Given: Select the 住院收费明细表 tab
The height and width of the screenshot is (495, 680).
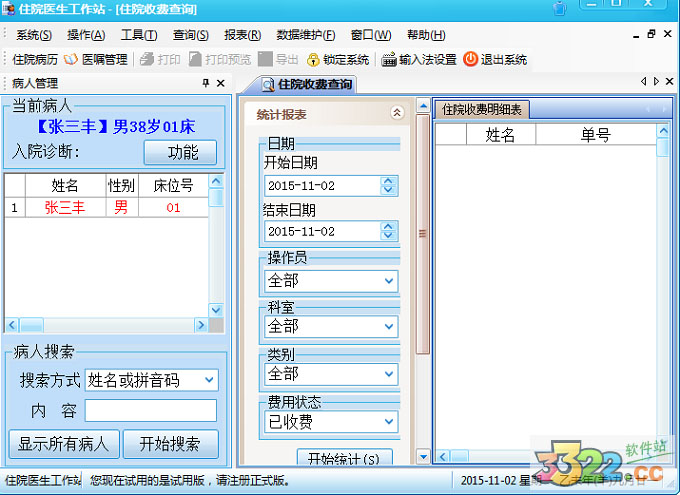Looking at the screenshot, I should 481,110.
